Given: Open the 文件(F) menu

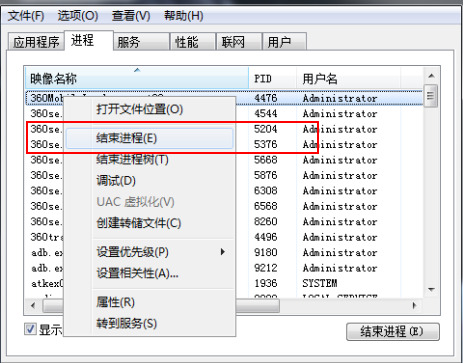Looking at the screenshot, I should [x=26, y=16].
